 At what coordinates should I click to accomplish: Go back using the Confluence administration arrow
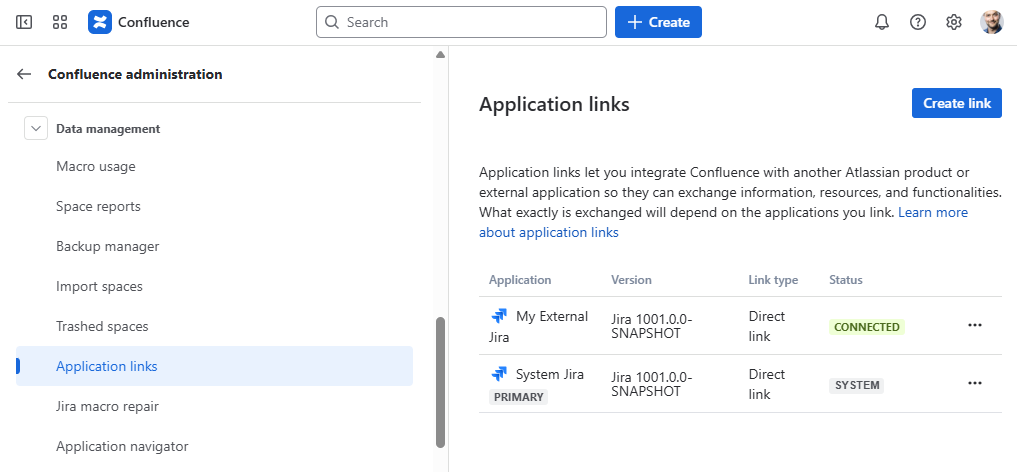25,74
